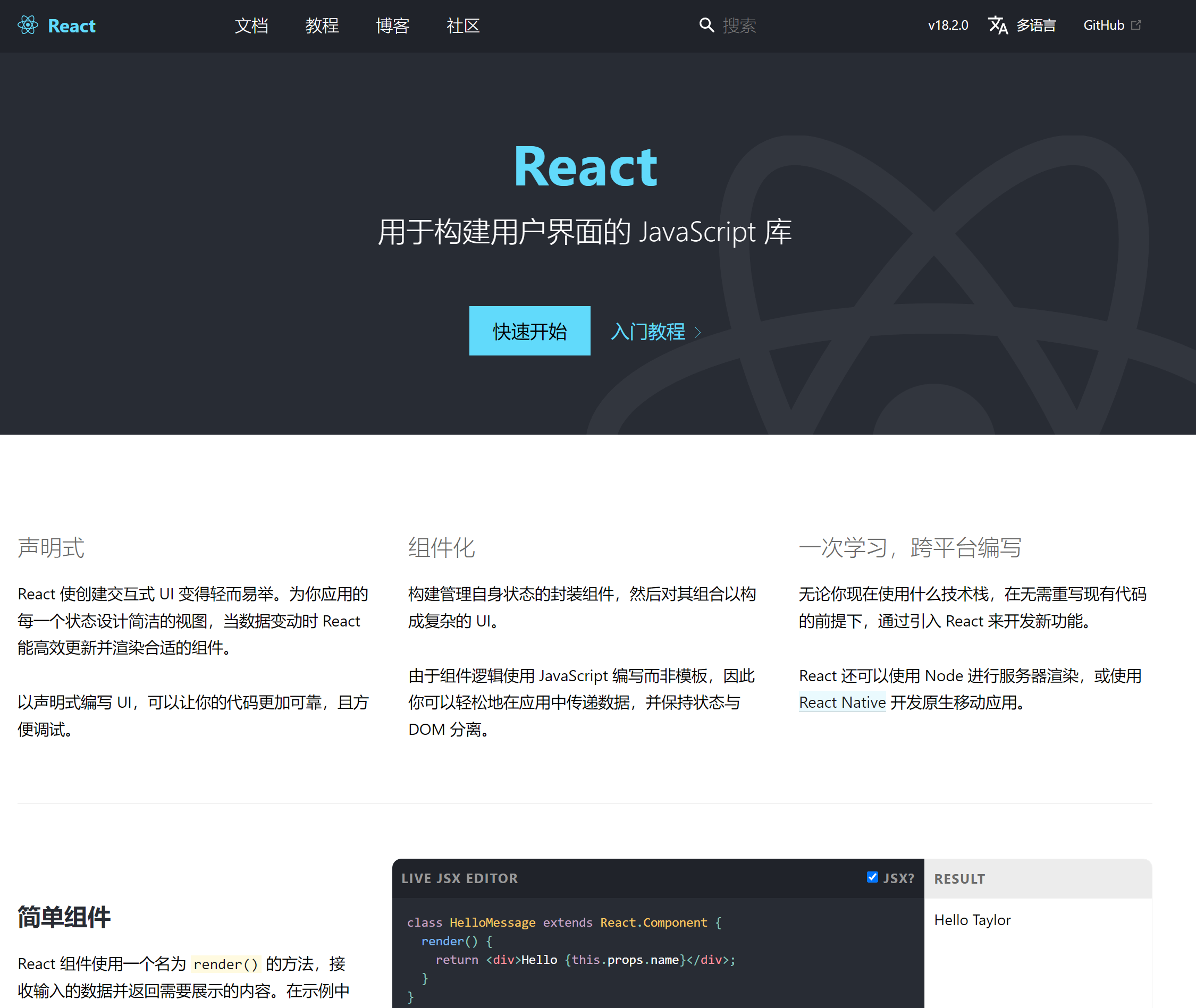The image size is (1196, 1008).
Task: Click the v18.2.0 version link
Action: pyautogui.click(x=948, y=25)
